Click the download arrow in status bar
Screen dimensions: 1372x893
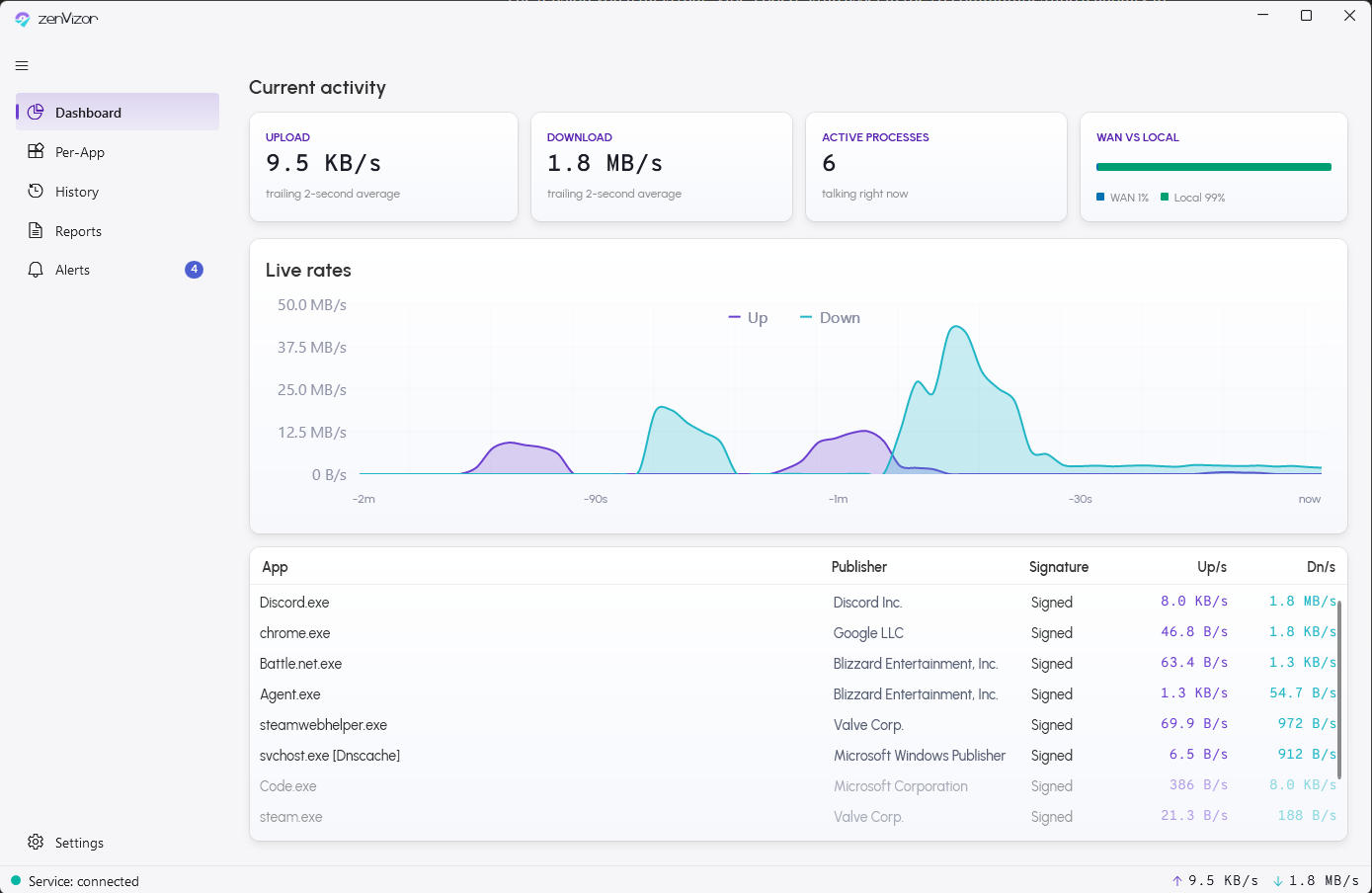tap(1277, 880)
